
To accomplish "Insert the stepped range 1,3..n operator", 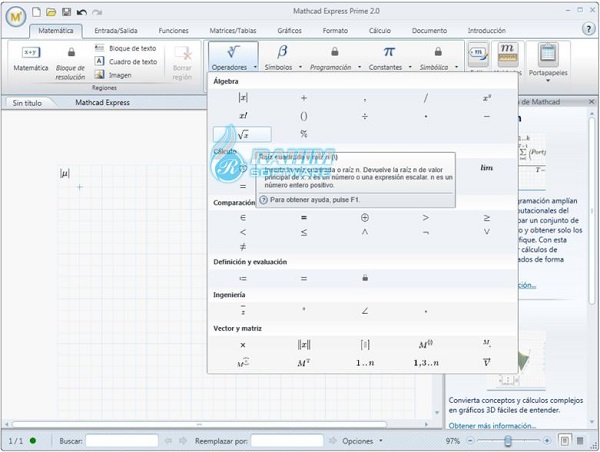I will pyautogui.click(x=426, y=362).
